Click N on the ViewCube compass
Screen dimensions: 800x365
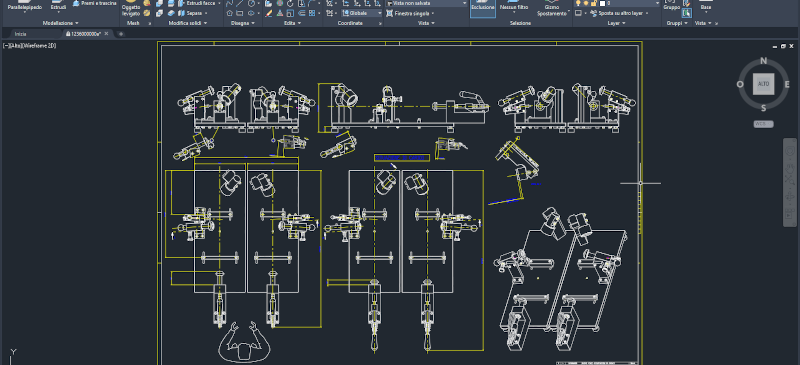pyautogui.click(x=763, y=61)
